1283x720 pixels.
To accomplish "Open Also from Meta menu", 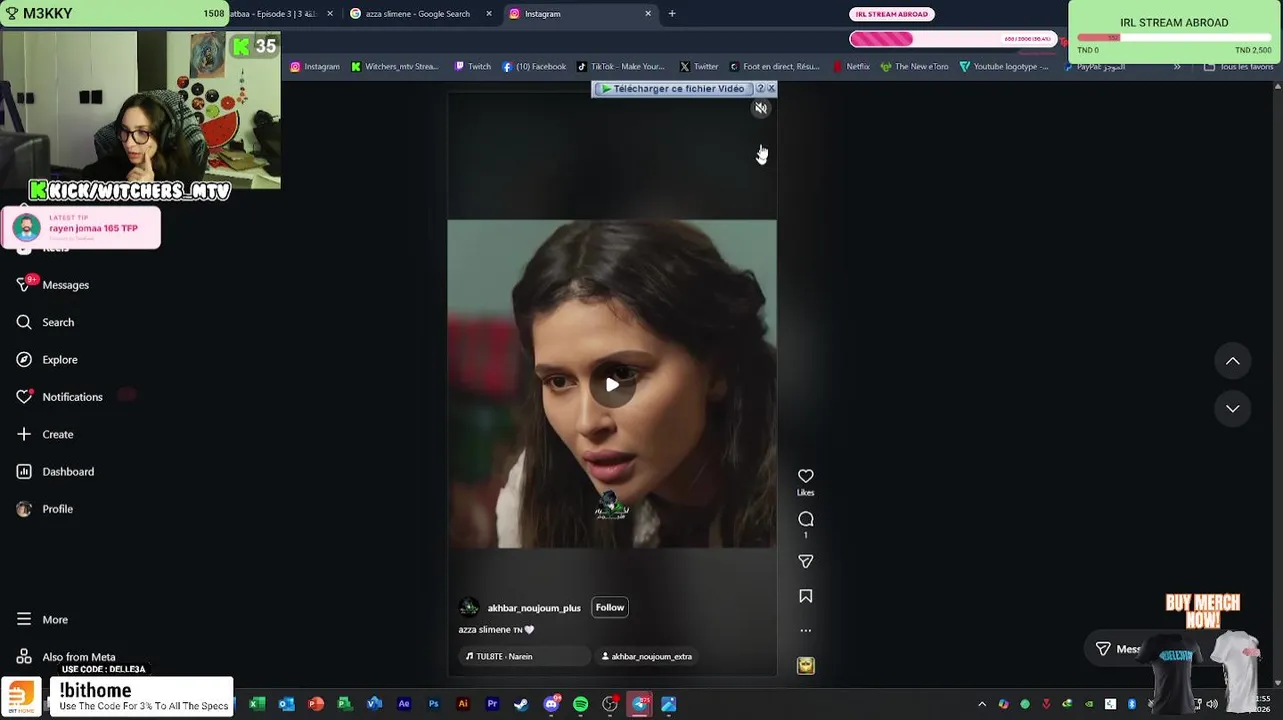I will click(66, 657).
